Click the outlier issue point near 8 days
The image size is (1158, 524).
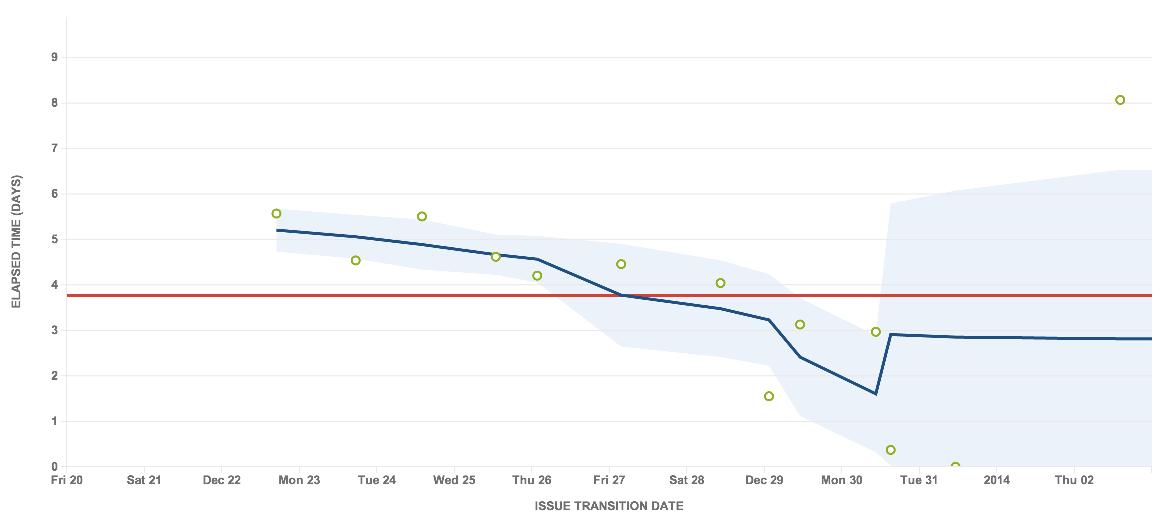point(1120,100)
